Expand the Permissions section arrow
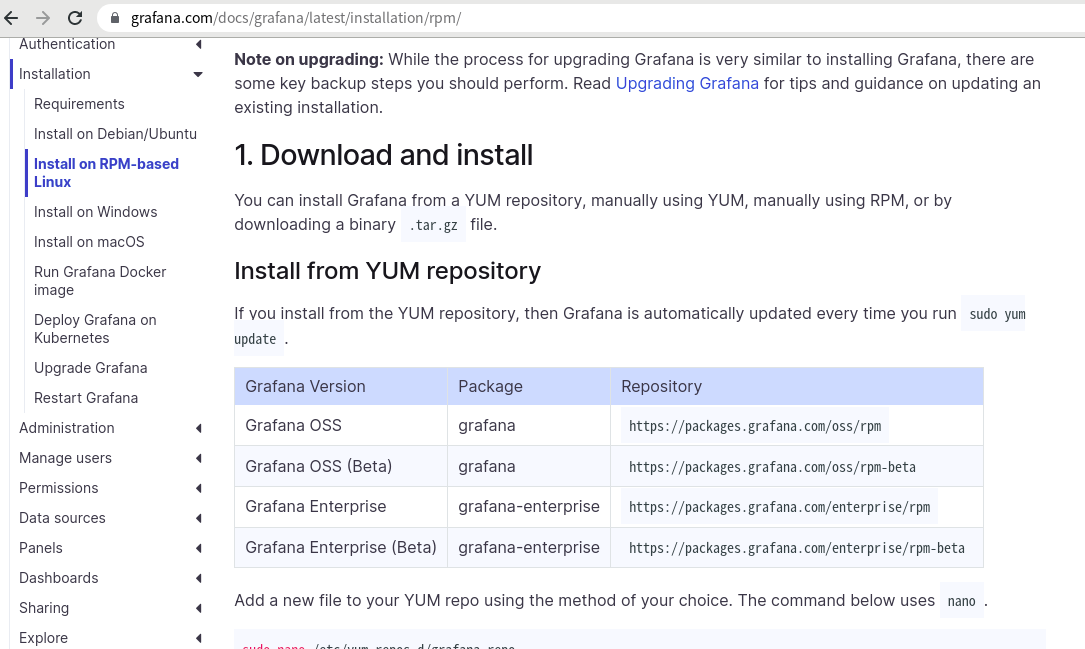Image resolution: width=1085 pixels, height=649 pixels. tap(199, 488)
